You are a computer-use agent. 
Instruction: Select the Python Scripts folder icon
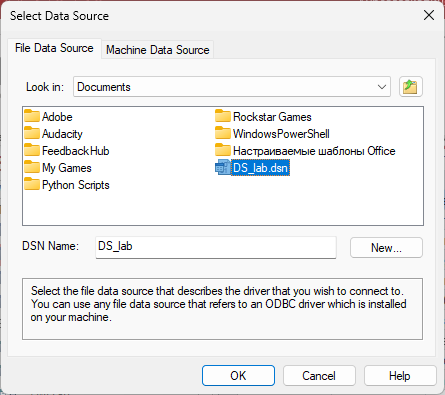(32, 184)
